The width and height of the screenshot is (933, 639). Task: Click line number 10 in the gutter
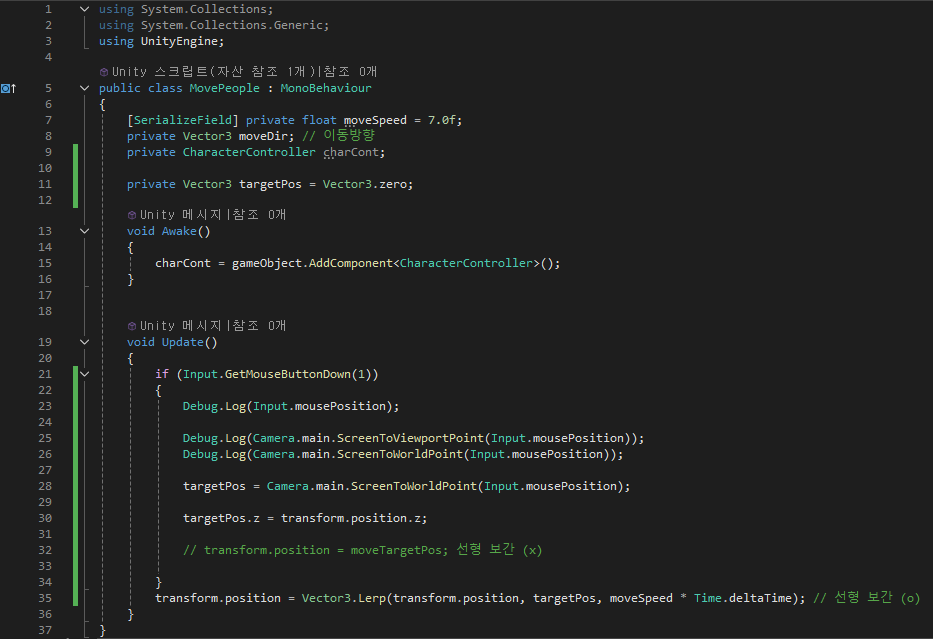[x=45, y=168]
